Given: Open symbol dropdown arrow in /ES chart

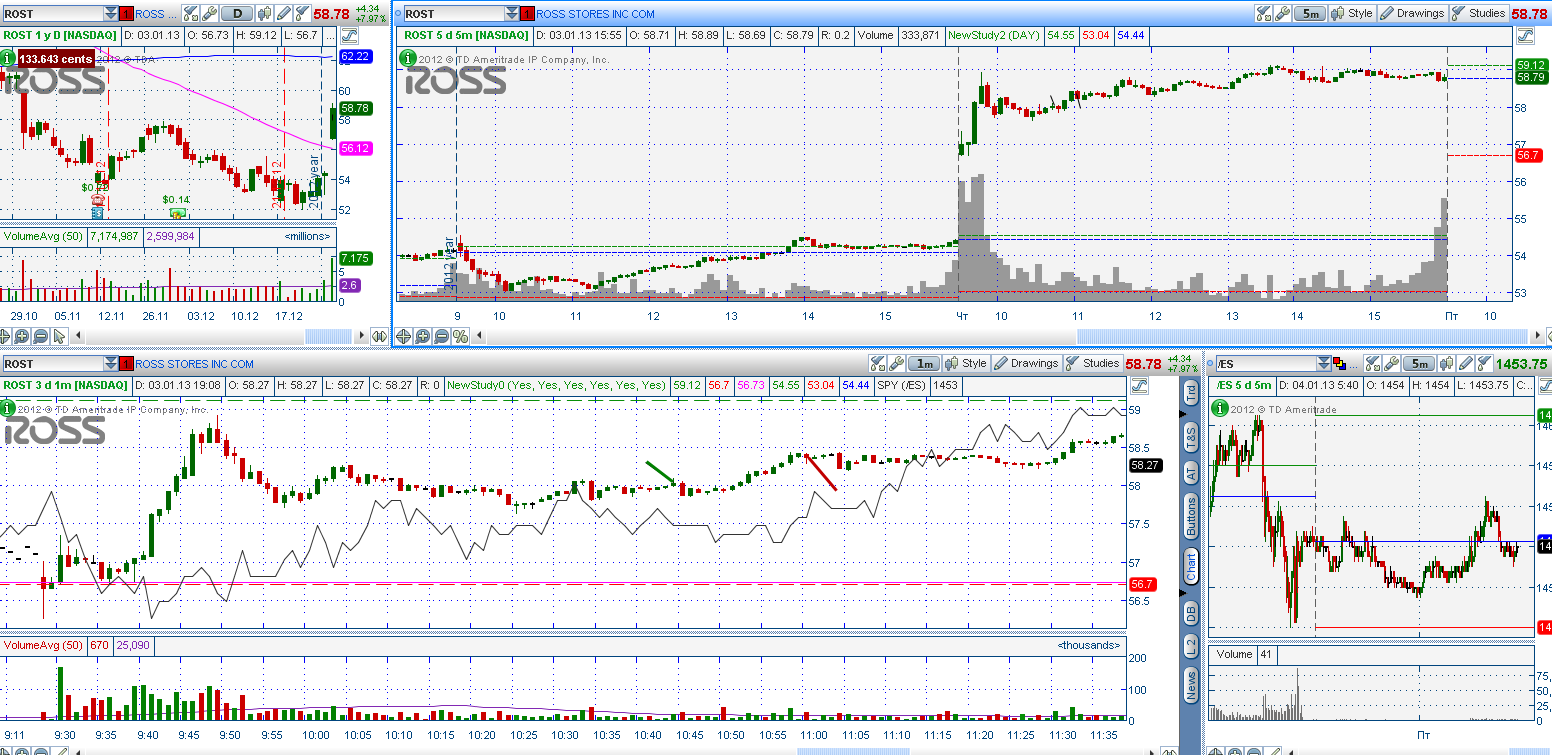Looking at the screenshot, I should (x=1323, y=364).
